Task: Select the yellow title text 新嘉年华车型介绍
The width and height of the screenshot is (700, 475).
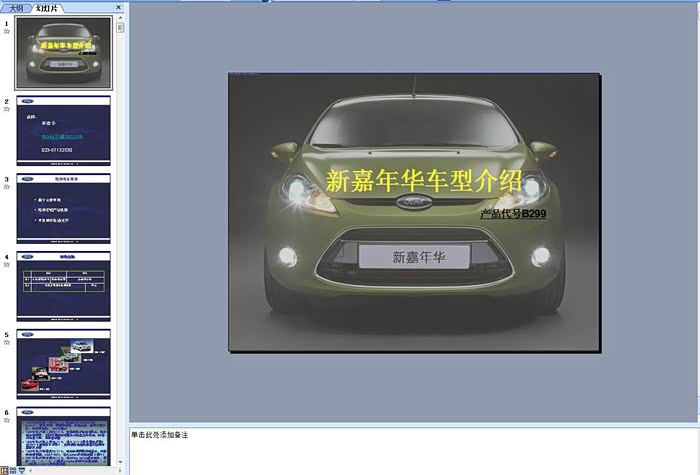Action: 424,181
